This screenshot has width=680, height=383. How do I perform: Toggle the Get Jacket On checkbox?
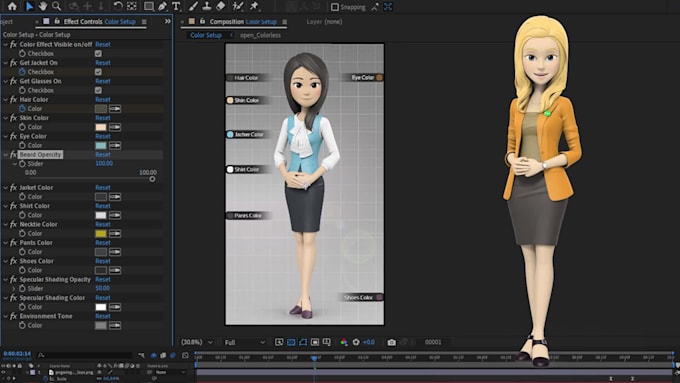pyautogui.click(x=98, y=72)
